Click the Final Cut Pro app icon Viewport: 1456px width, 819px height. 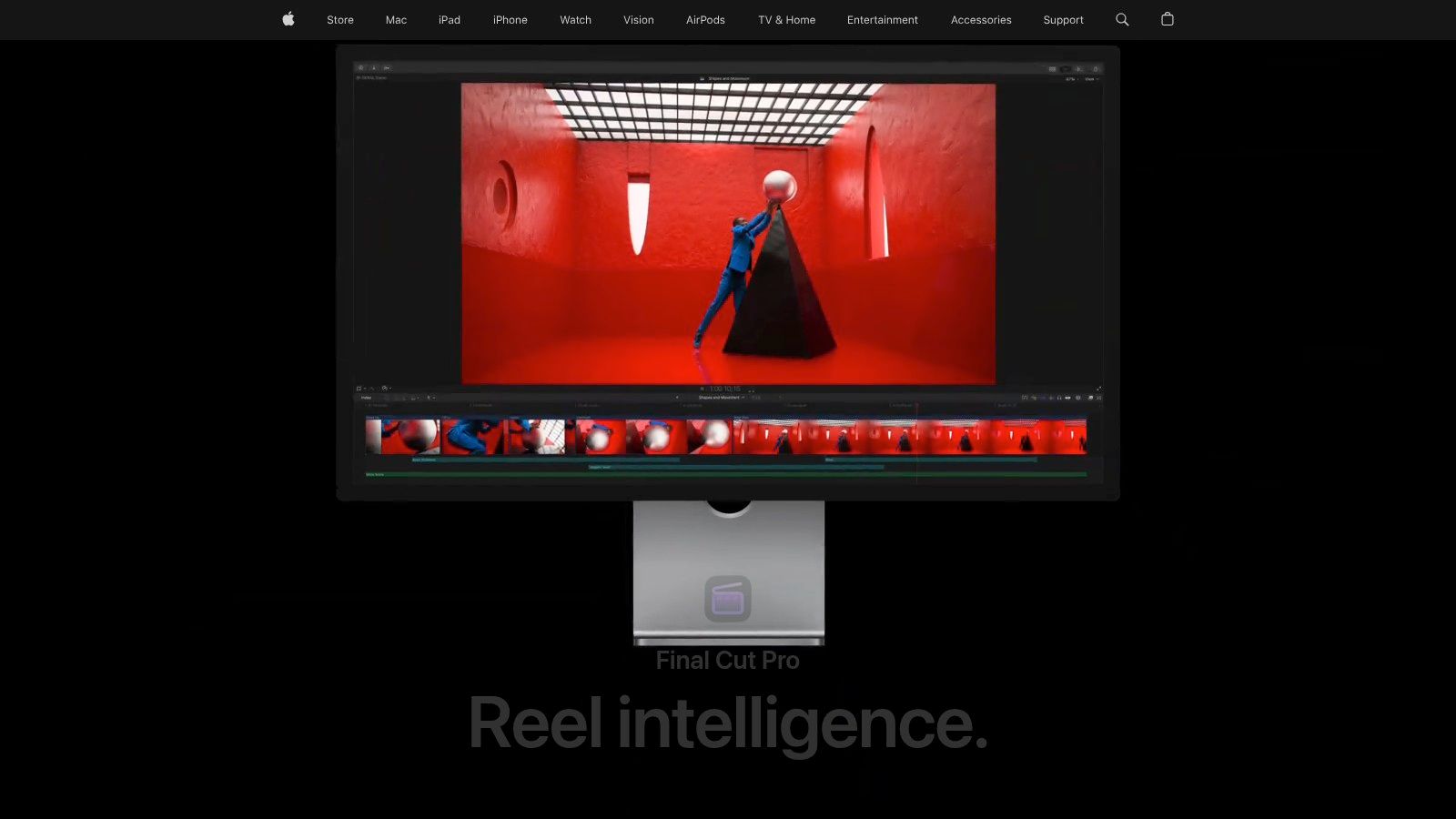coord(728,599)
